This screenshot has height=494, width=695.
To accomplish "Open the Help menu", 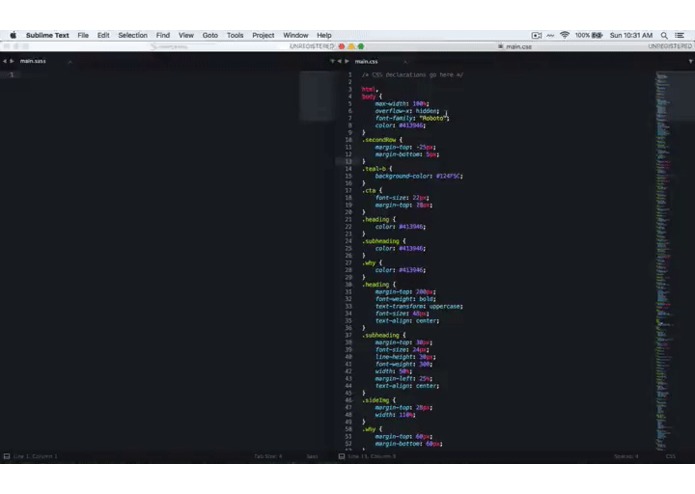I will coord(324,35).
